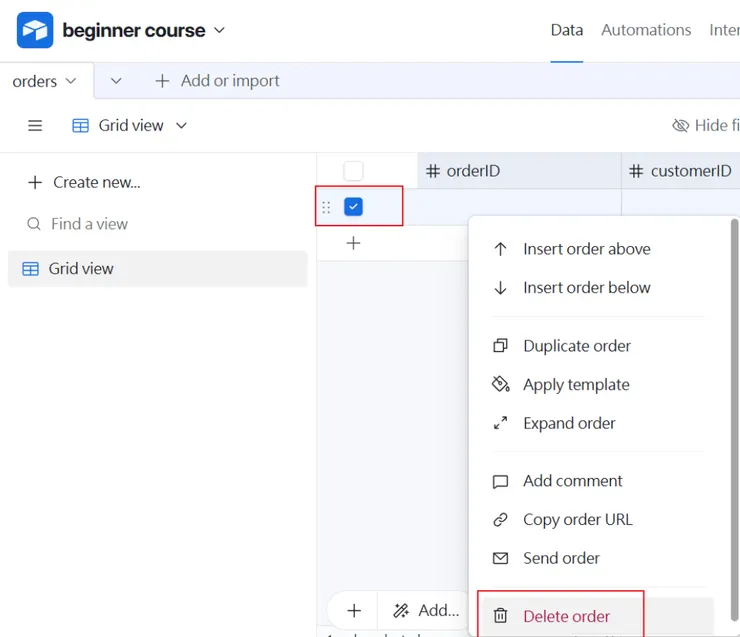Screen dimensions: 740x637
Task: Open the Grid view options dropdown
Action: point(181,126)
